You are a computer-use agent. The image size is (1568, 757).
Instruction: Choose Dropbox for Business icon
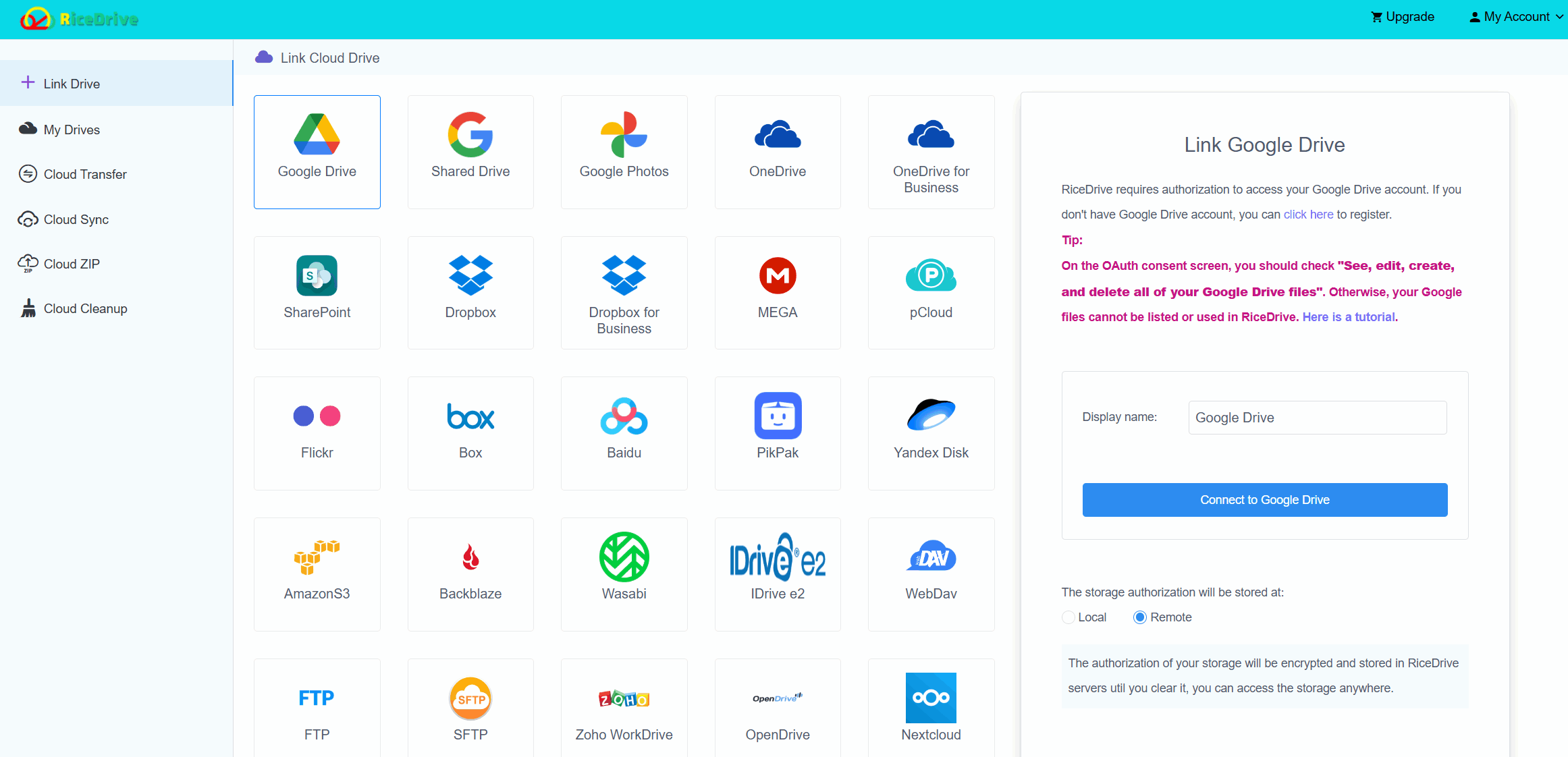(x=624, y=275)
